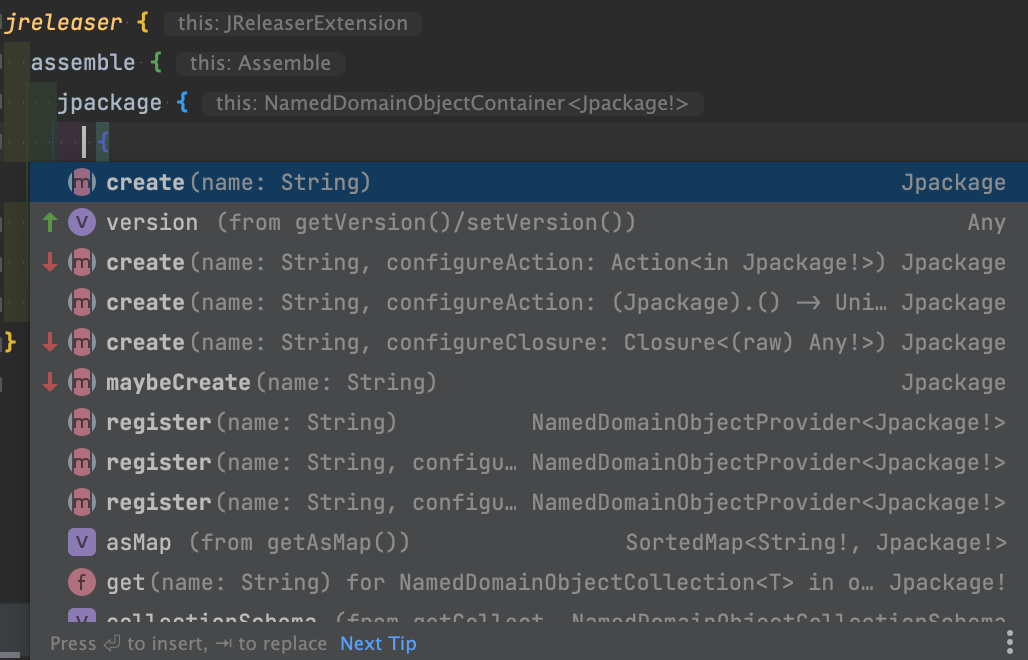The image size is (1028, 660).
Task: Click the method icon for register(name: String)
Action: coord(82,422)
